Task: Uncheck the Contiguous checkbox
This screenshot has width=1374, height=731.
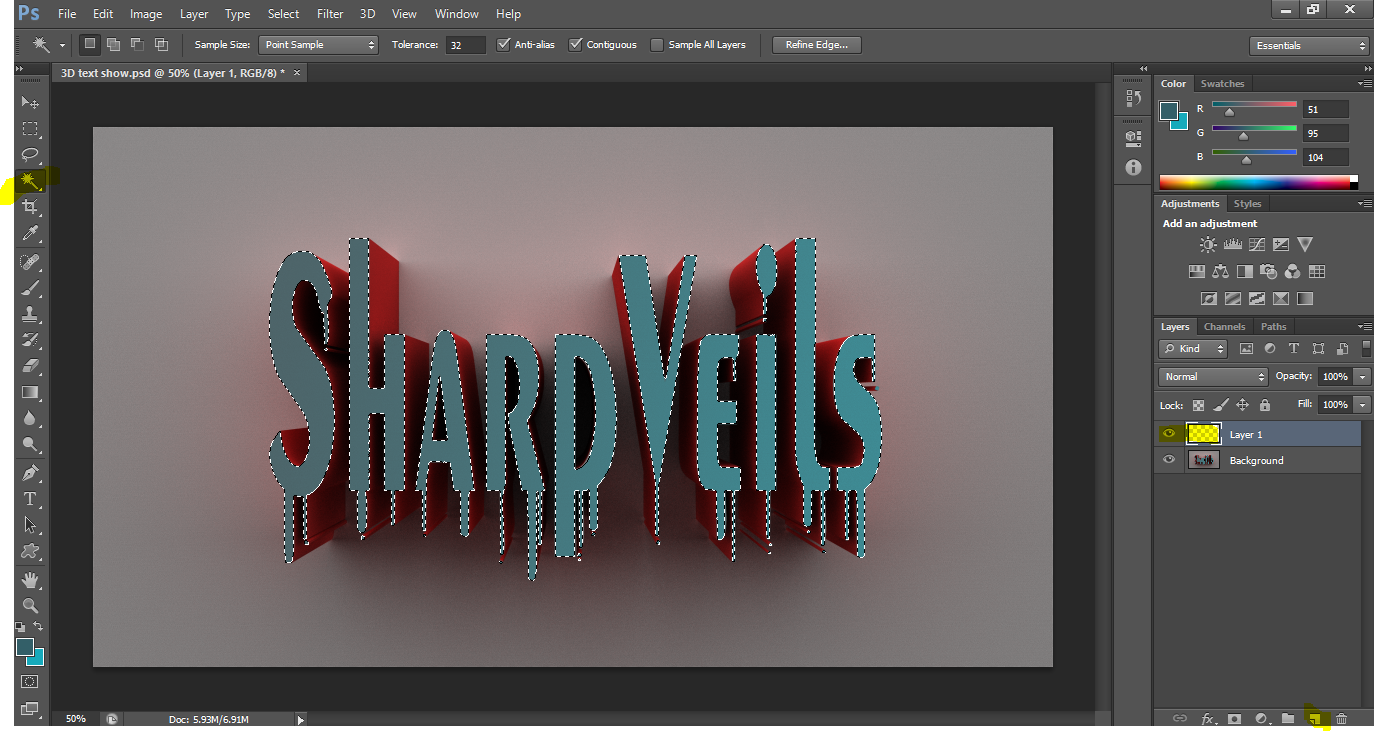Action: (575, 45)
